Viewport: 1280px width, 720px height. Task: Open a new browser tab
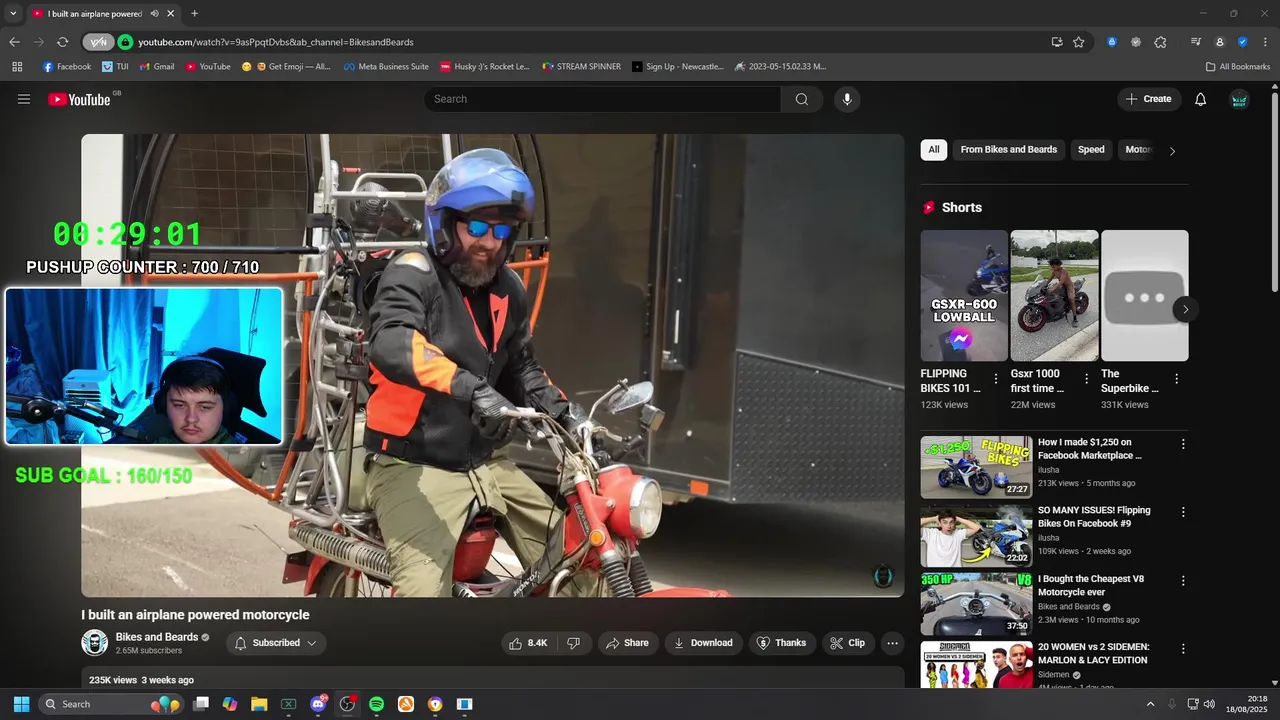(194, 14)
